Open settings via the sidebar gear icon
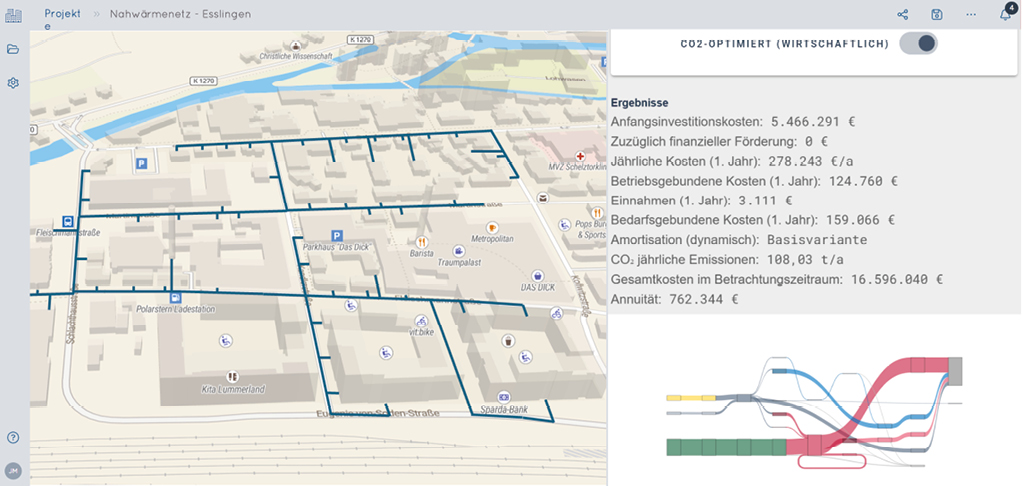The height and width of the screenshot is (486, 1022). tap(13, 83)
